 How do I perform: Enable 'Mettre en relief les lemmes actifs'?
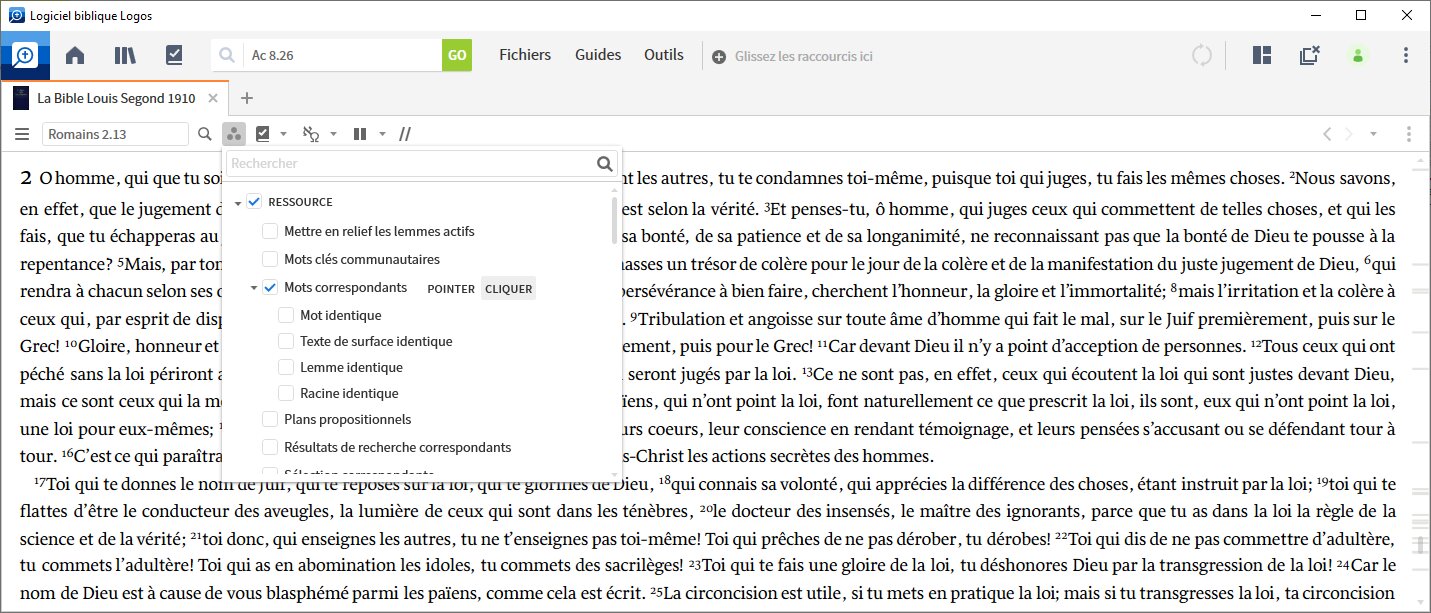pos(270,231)
